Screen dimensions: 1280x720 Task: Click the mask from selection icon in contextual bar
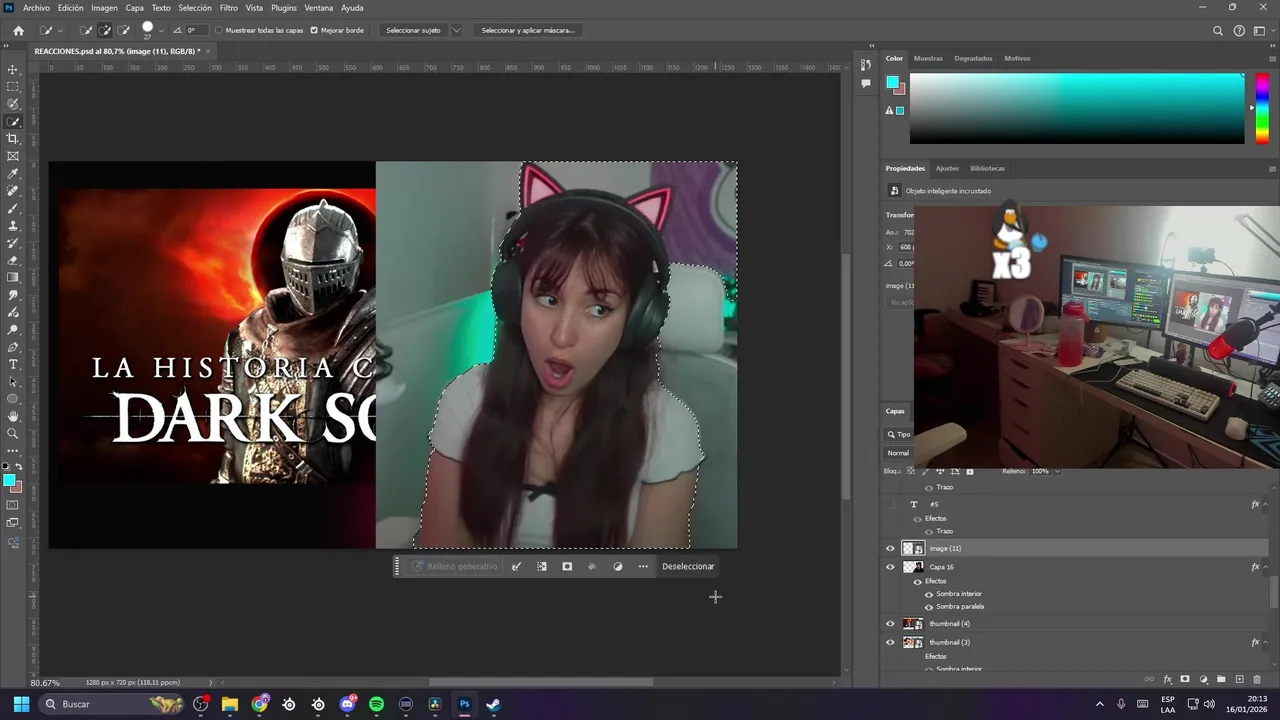click(567, 566)
